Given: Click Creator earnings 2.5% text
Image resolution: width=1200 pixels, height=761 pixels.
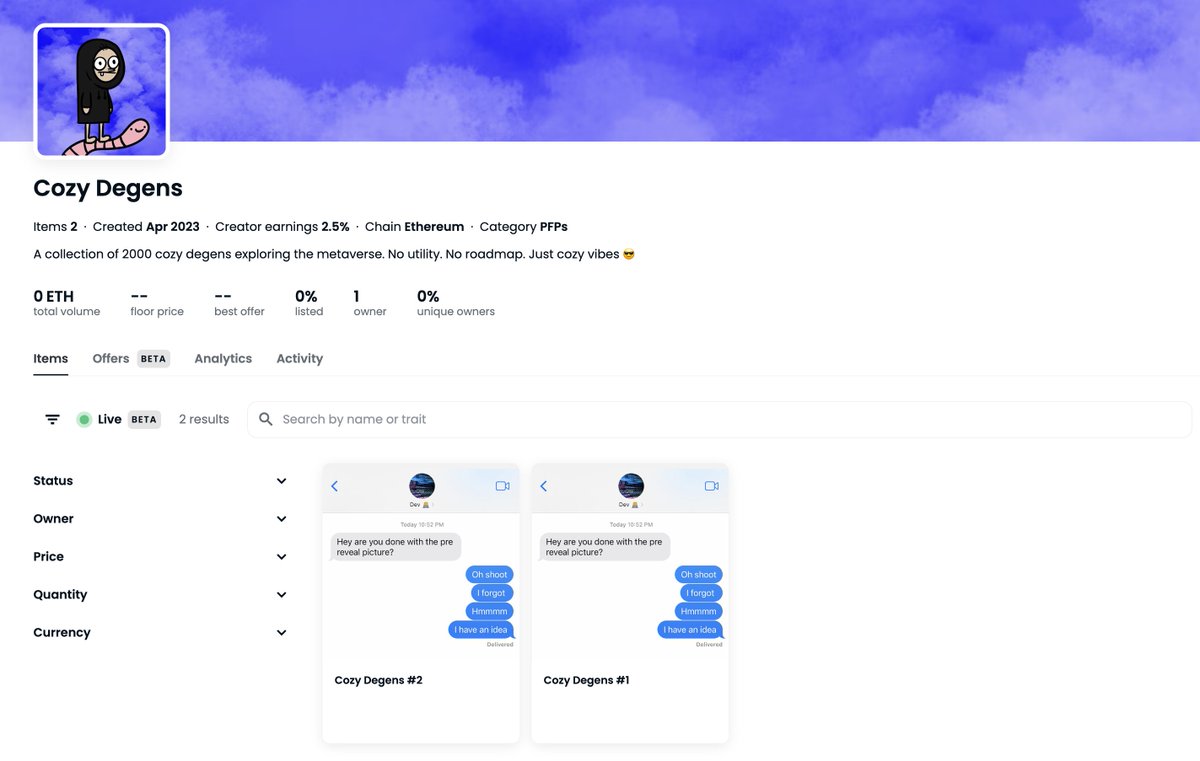Looking at the screenshot, I should click(282, 227).
